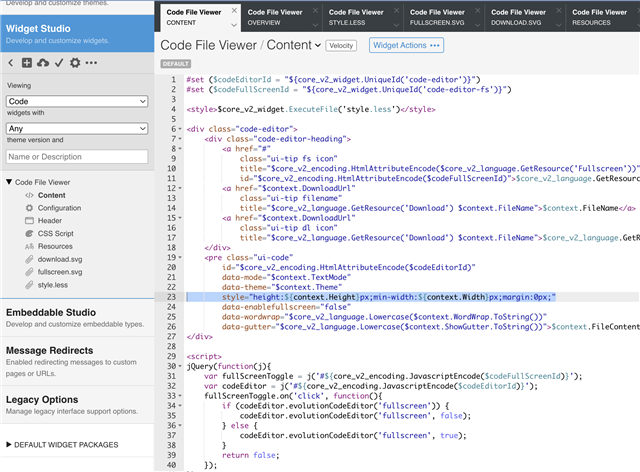Click the add new widget plus icon

(x=27, y=63)
